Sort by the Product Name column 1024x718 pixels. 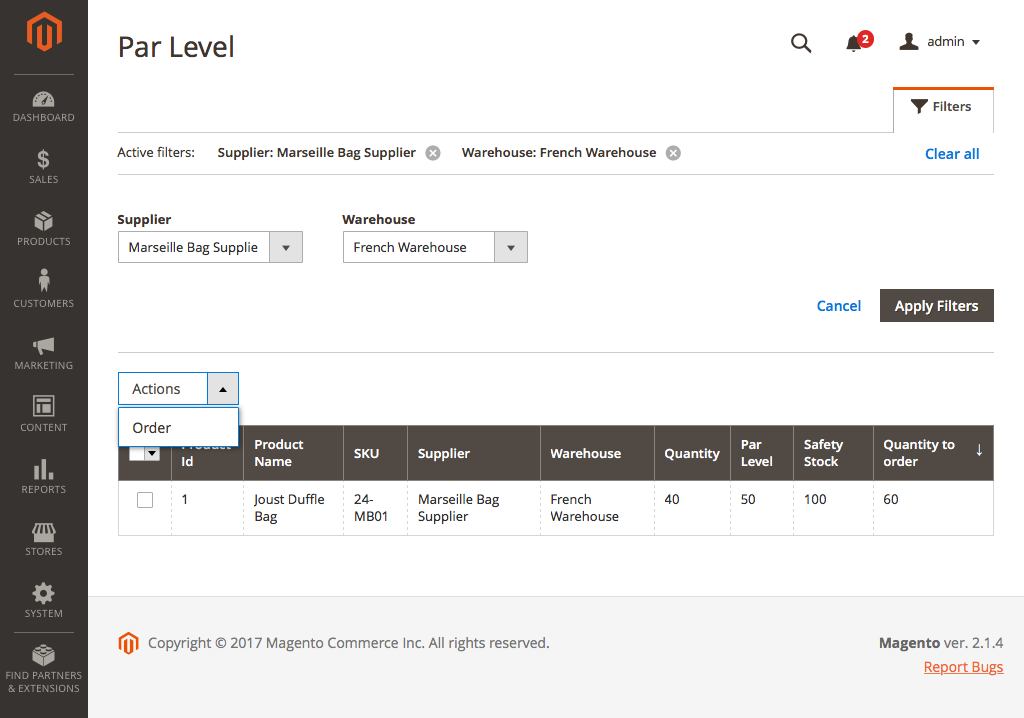coord(293,453)
